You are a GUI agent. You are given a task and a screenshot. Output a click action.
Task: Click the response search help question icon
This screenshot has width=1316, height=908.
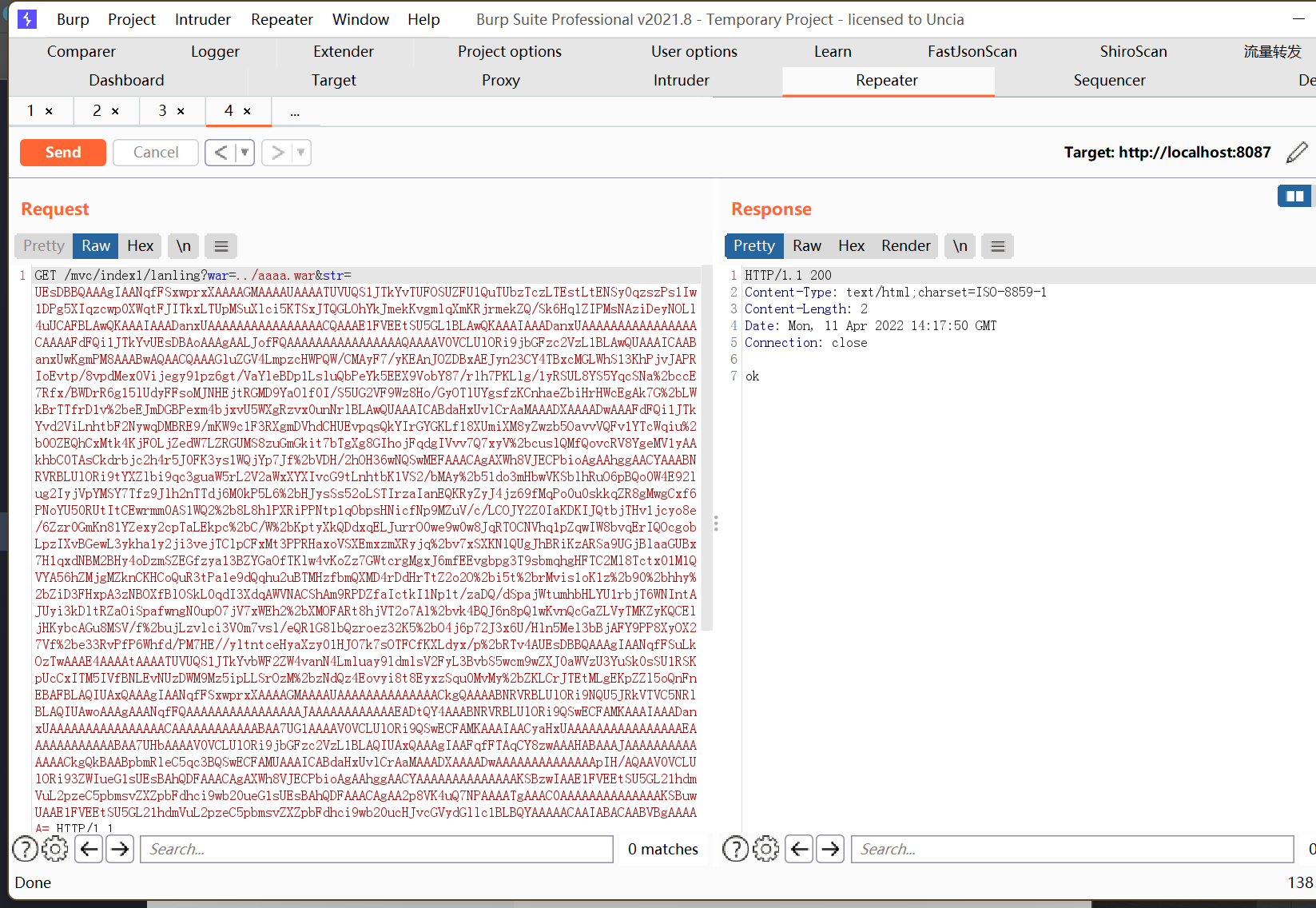735,849
